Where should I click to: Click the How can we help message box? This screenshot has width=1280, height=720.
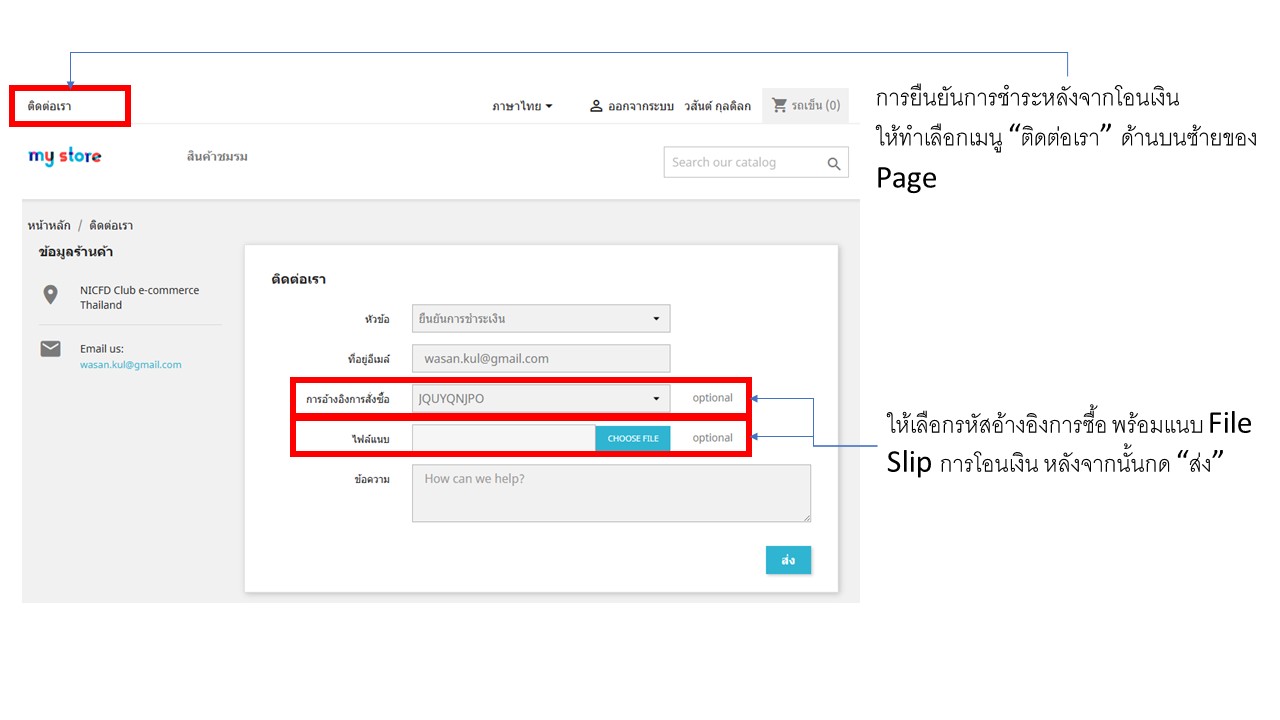pos(610,493)
